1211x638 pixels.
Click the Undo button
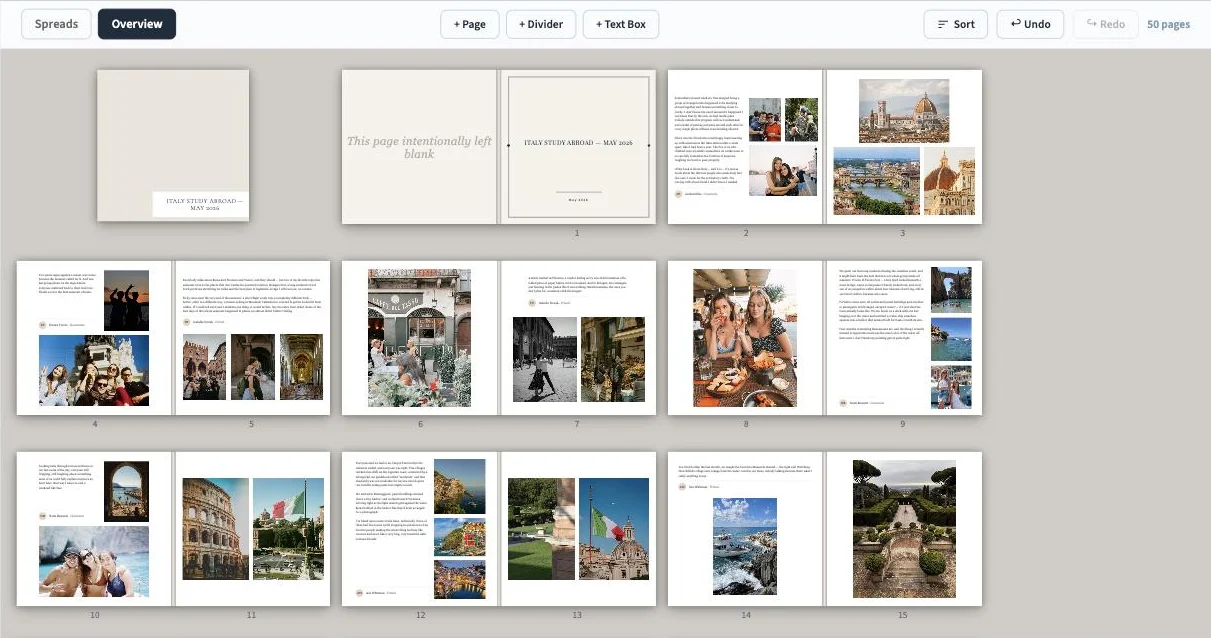pos(1030,24)
